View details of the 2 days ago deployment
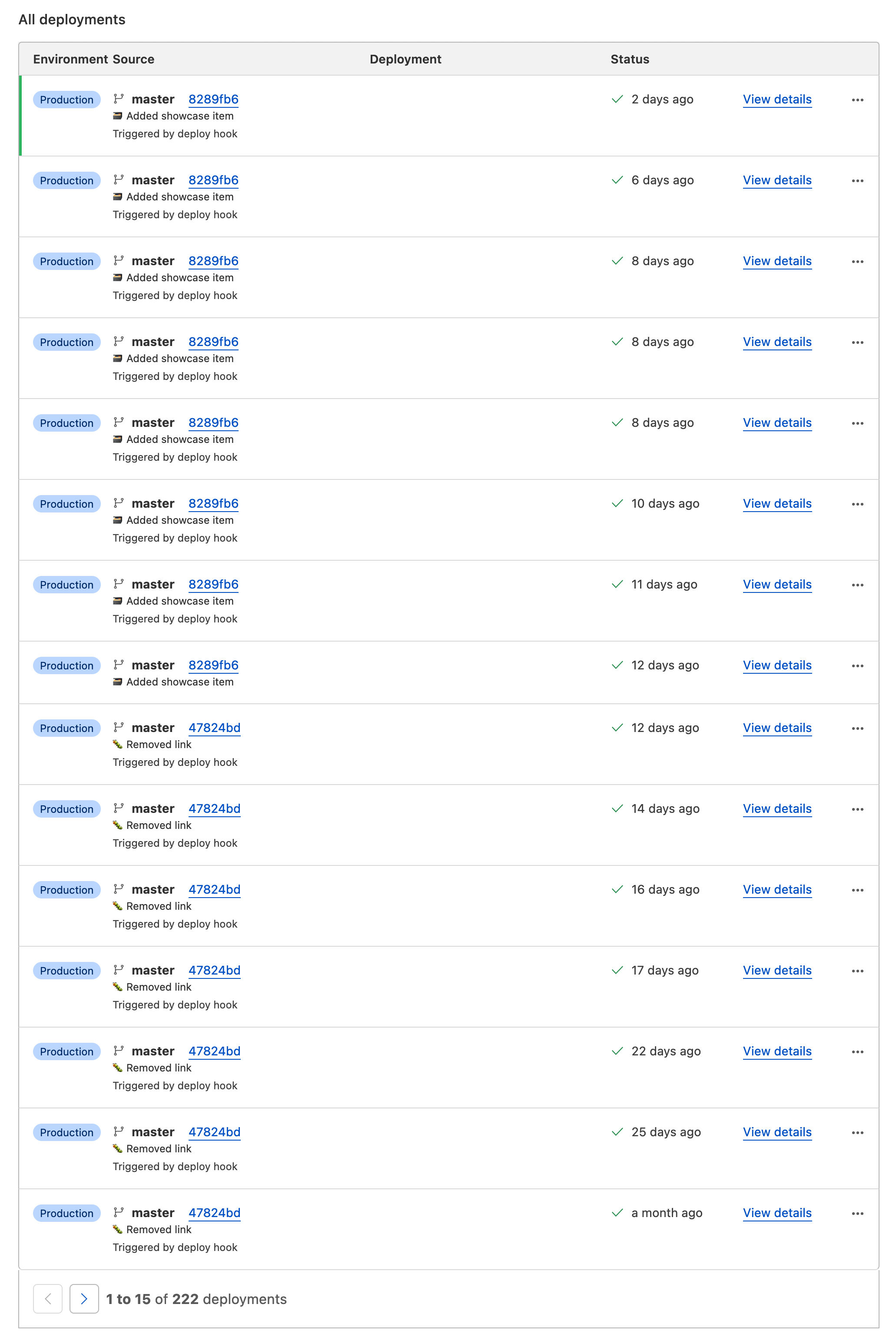Screen dimensions: 896x1344 [777, 100]
